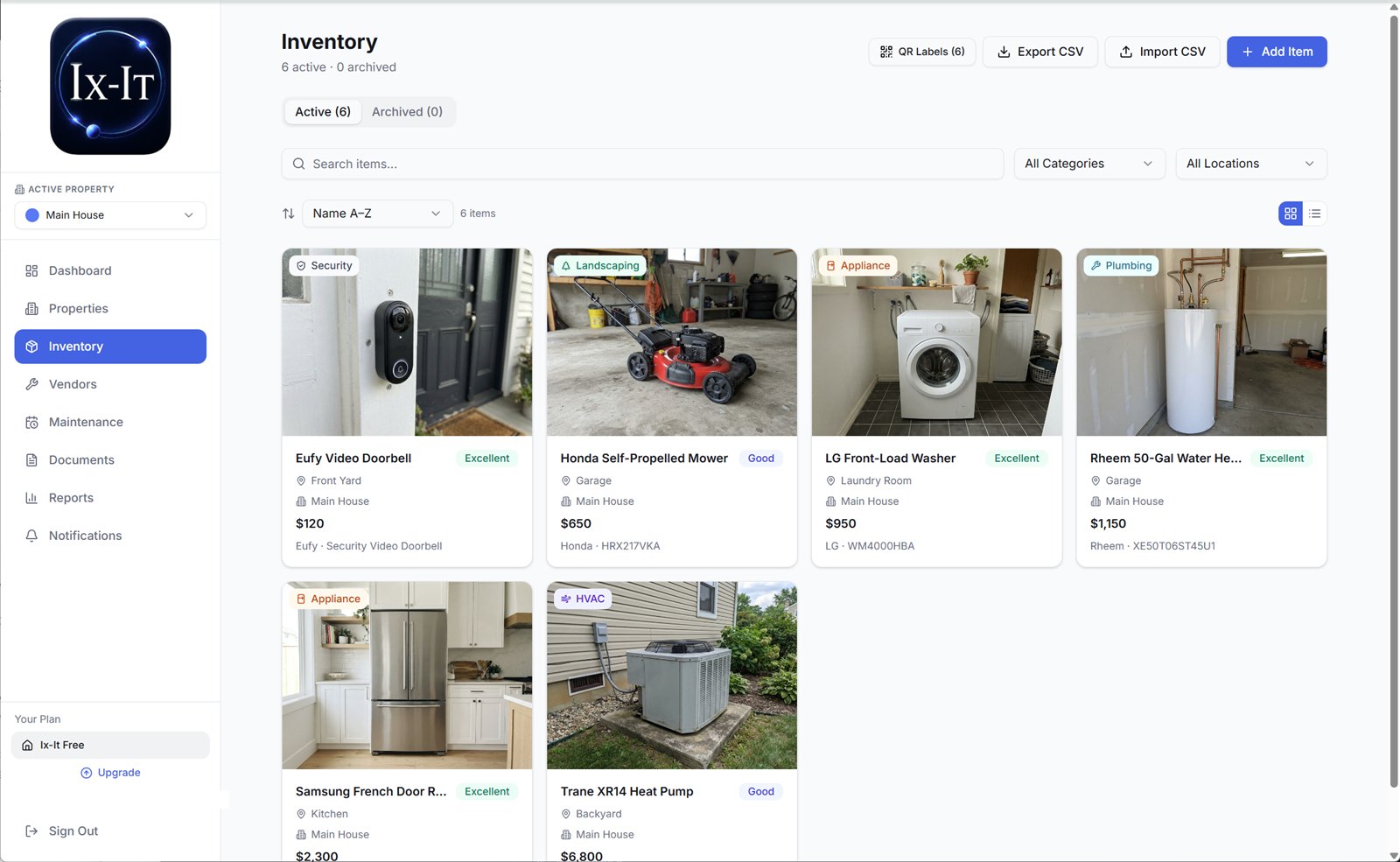1400x862 pixels.
Task: Click the Honda Self-Propelled Mower title
Action: 644,459
